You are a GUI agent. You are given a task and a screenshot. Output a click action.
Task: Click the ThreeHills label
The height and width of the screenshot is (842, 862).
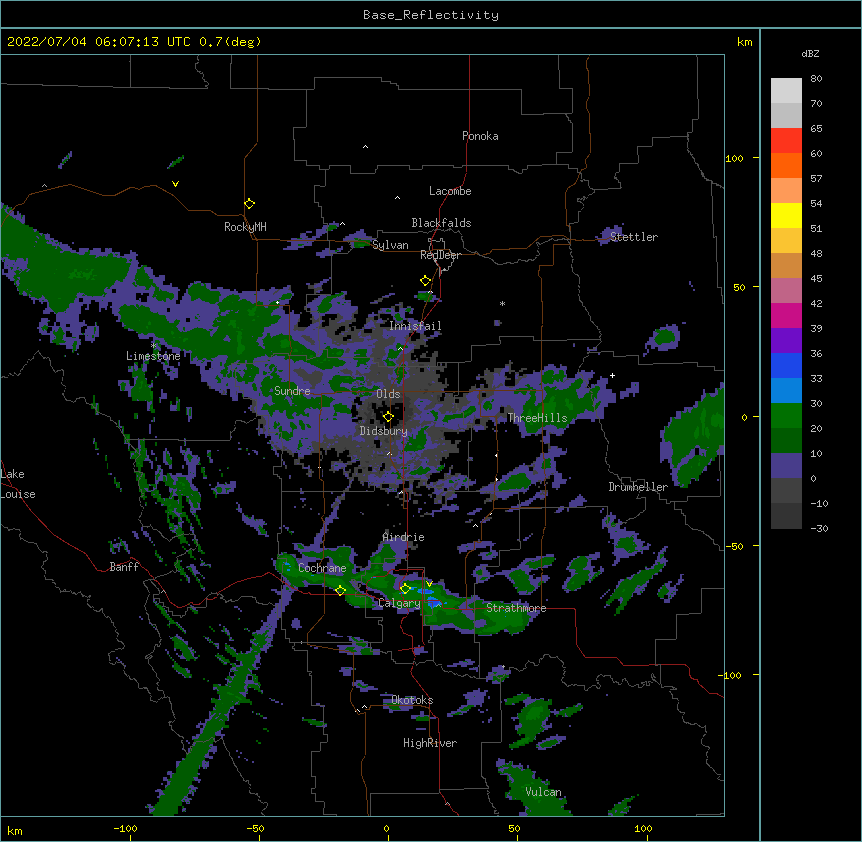tap(537, 418)
